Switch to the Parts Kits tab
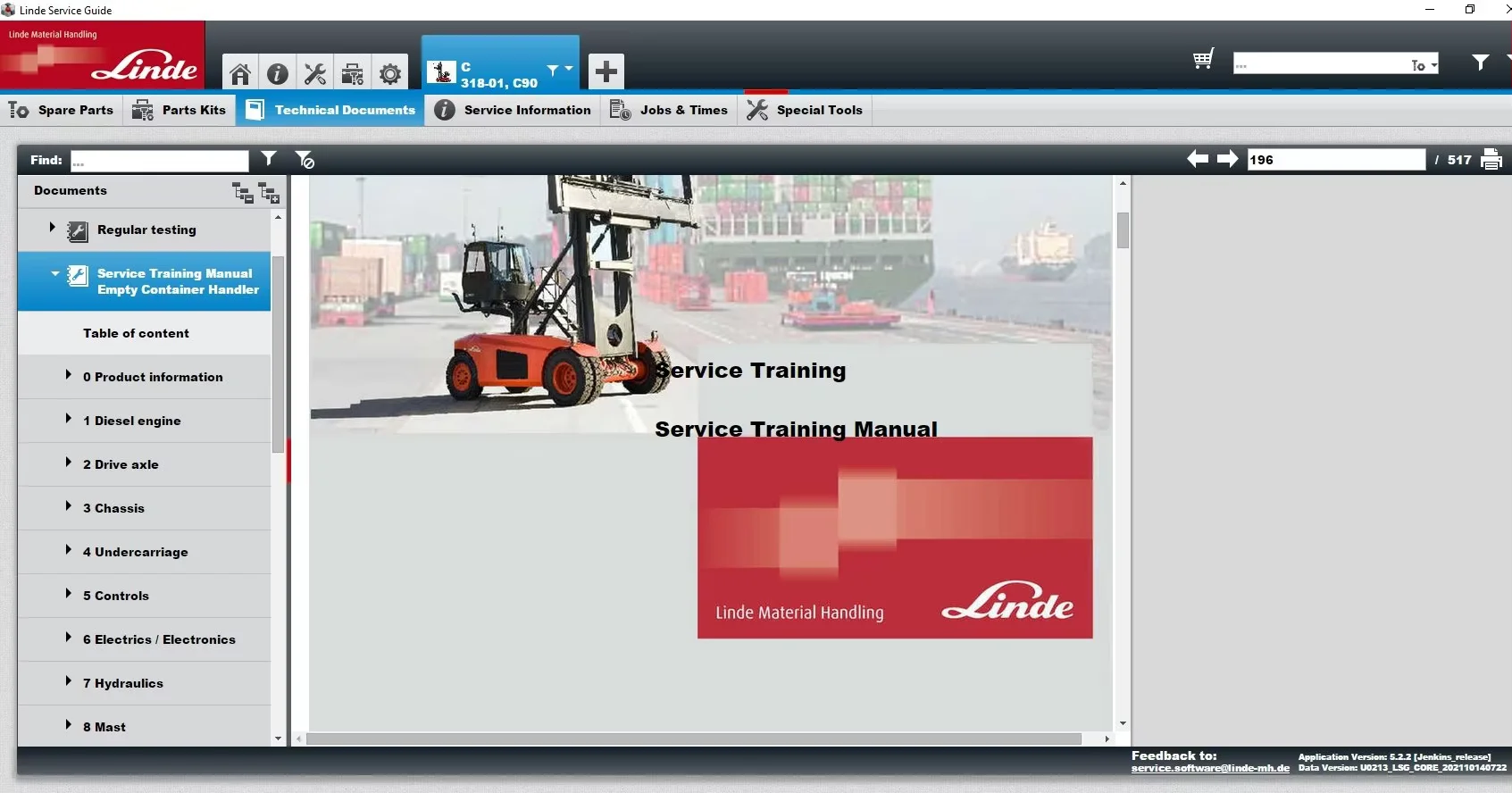The height and width of the screenshot is (793, 1512). point(179,110)
